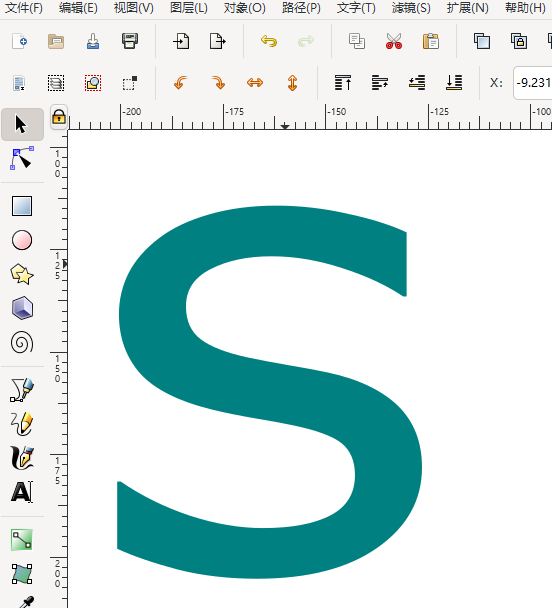Rotate selection 90° clockwise
The image size is (552, 608).
point(218,83)
